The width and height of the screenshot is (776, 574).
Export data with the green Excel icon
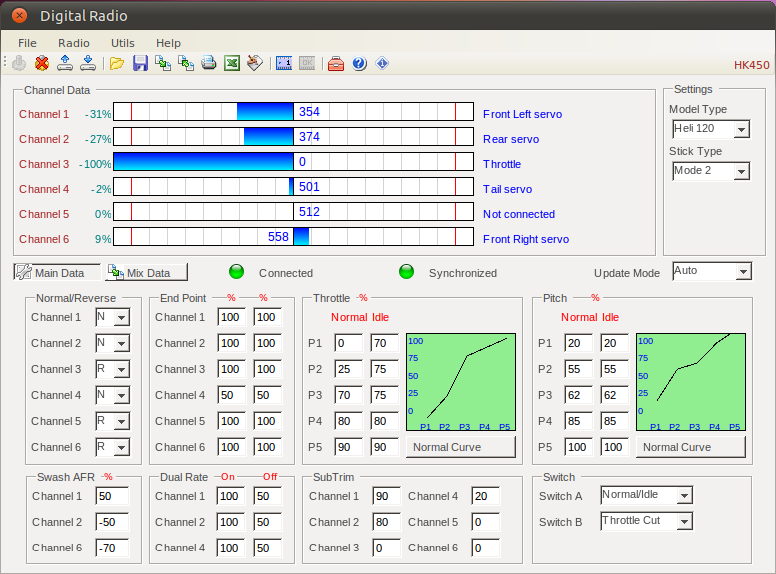click(x=232, y=64)
